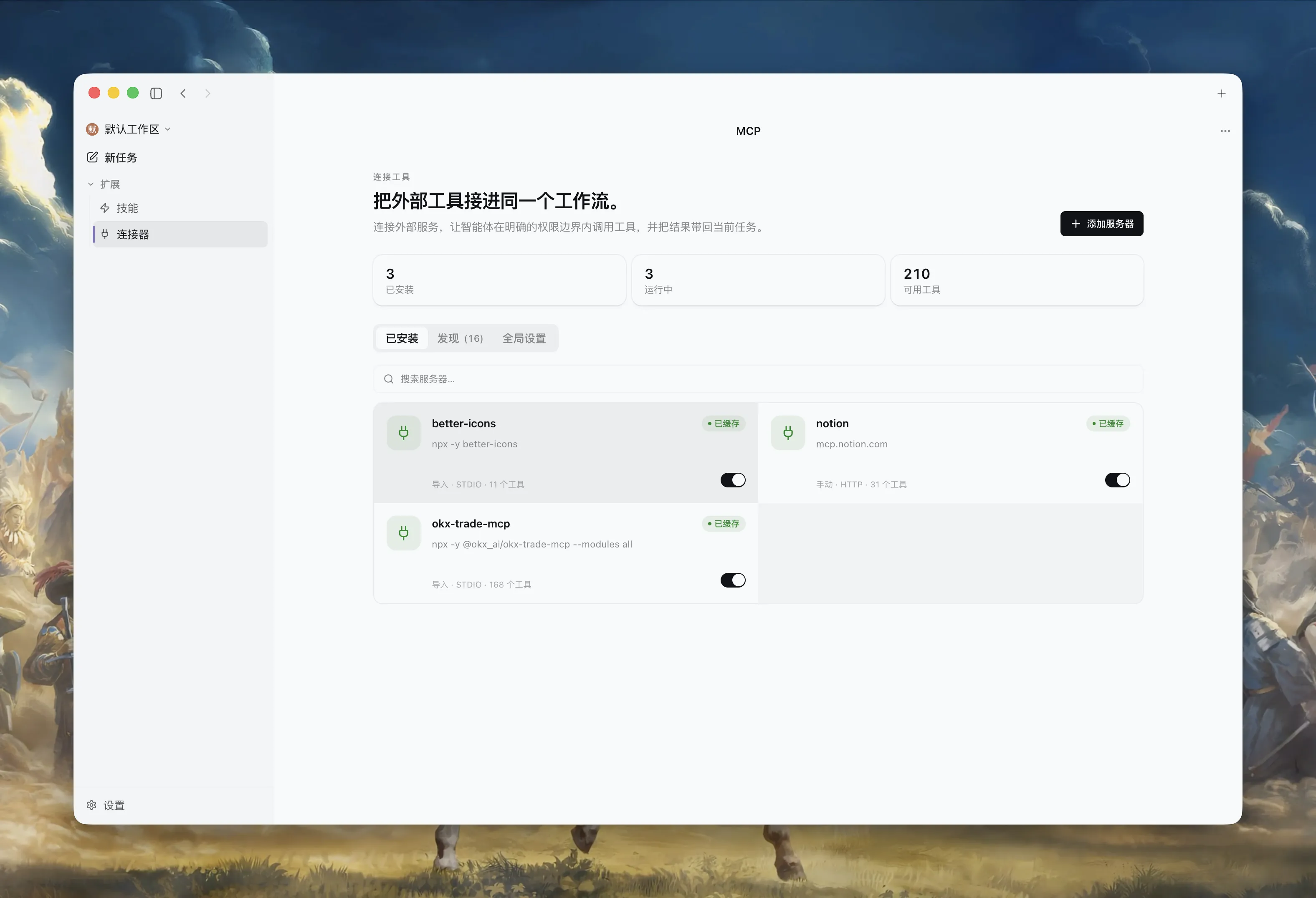1316x898 pixels.
Task: Open the 全局设置 tab
Action: (x=524, y=338)
